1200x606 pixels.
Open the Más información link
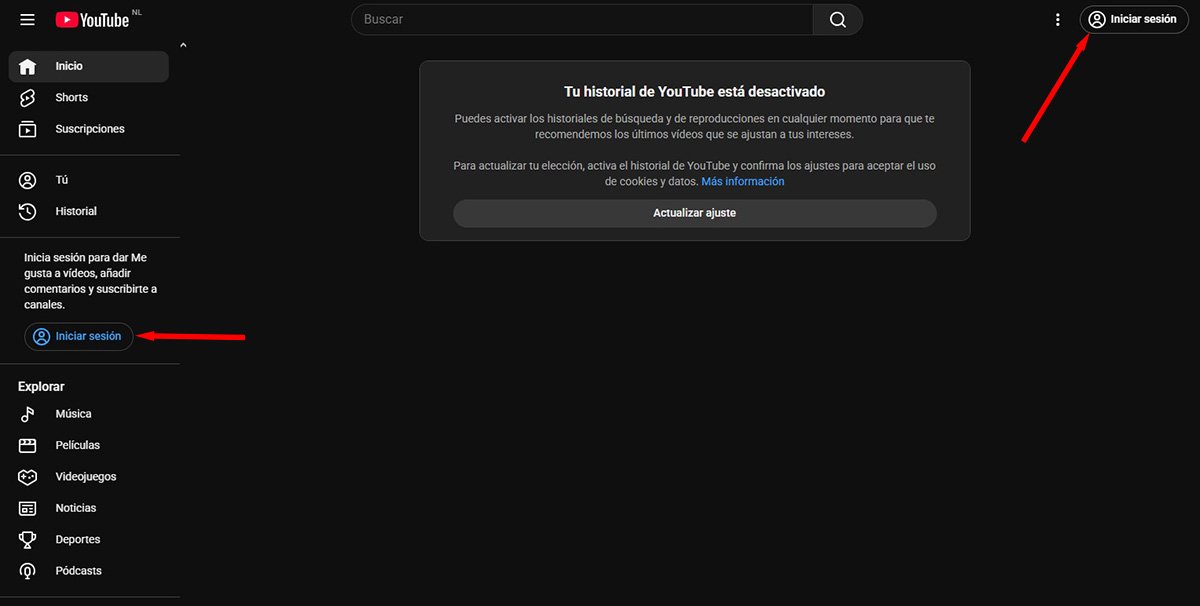click(743, 181)
